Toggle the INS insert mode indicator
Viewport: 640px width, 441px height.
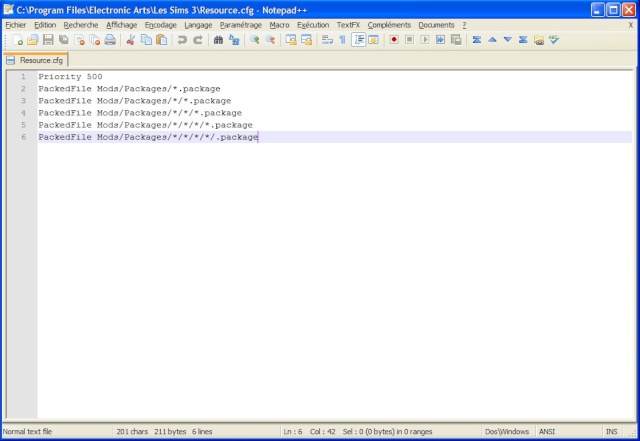[611, 432]
